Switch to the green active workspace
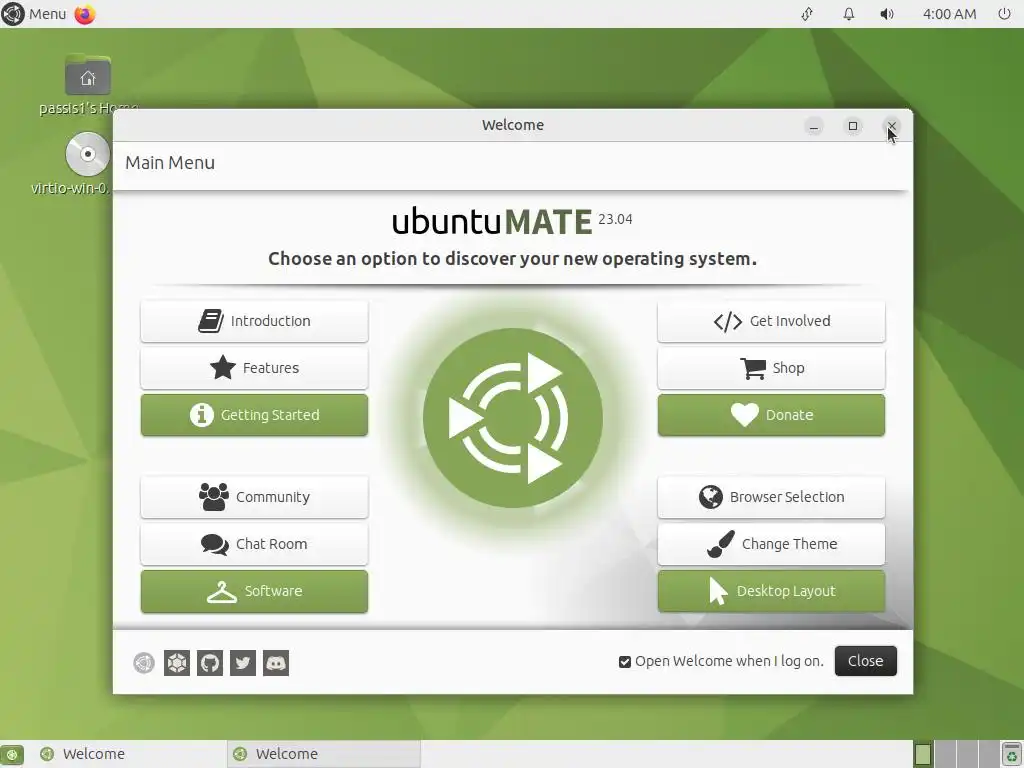This screenshot has width=1024, height=768. pyautogui.click(x=923, y=754)
